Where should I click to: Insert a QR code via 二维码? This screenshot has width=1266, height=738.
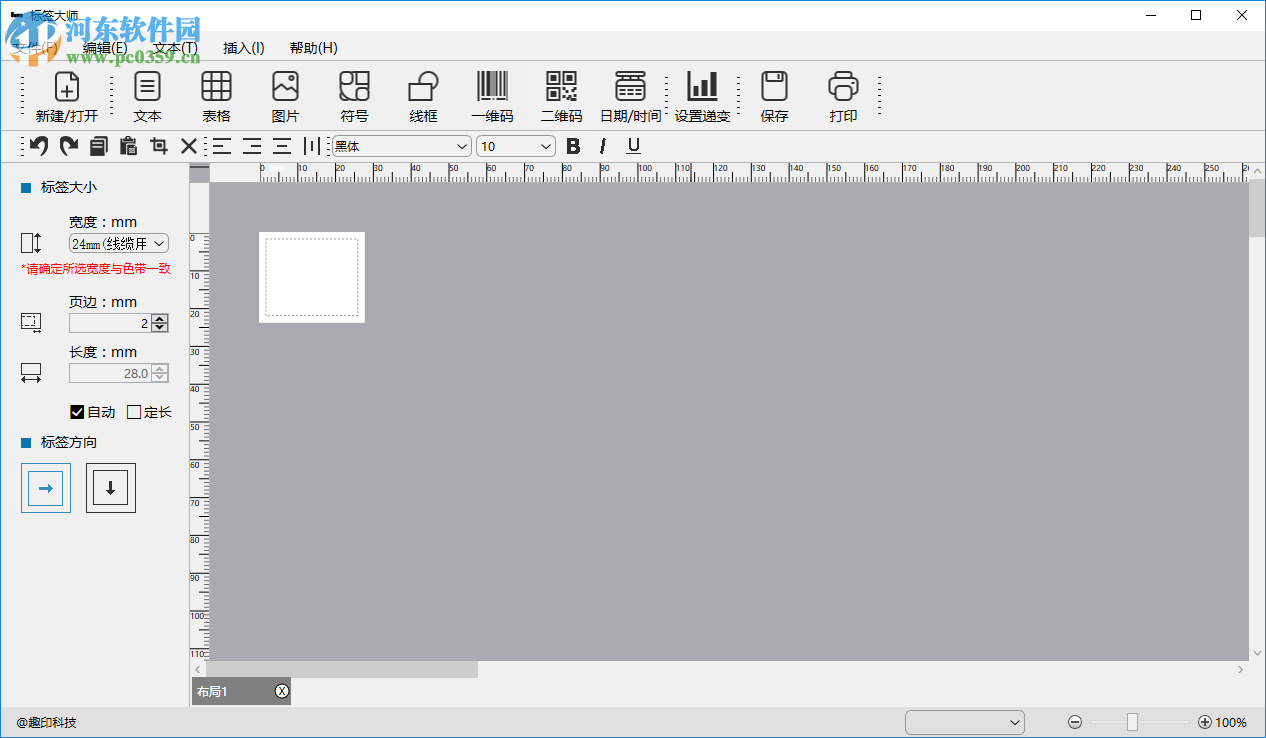(561, 87)
